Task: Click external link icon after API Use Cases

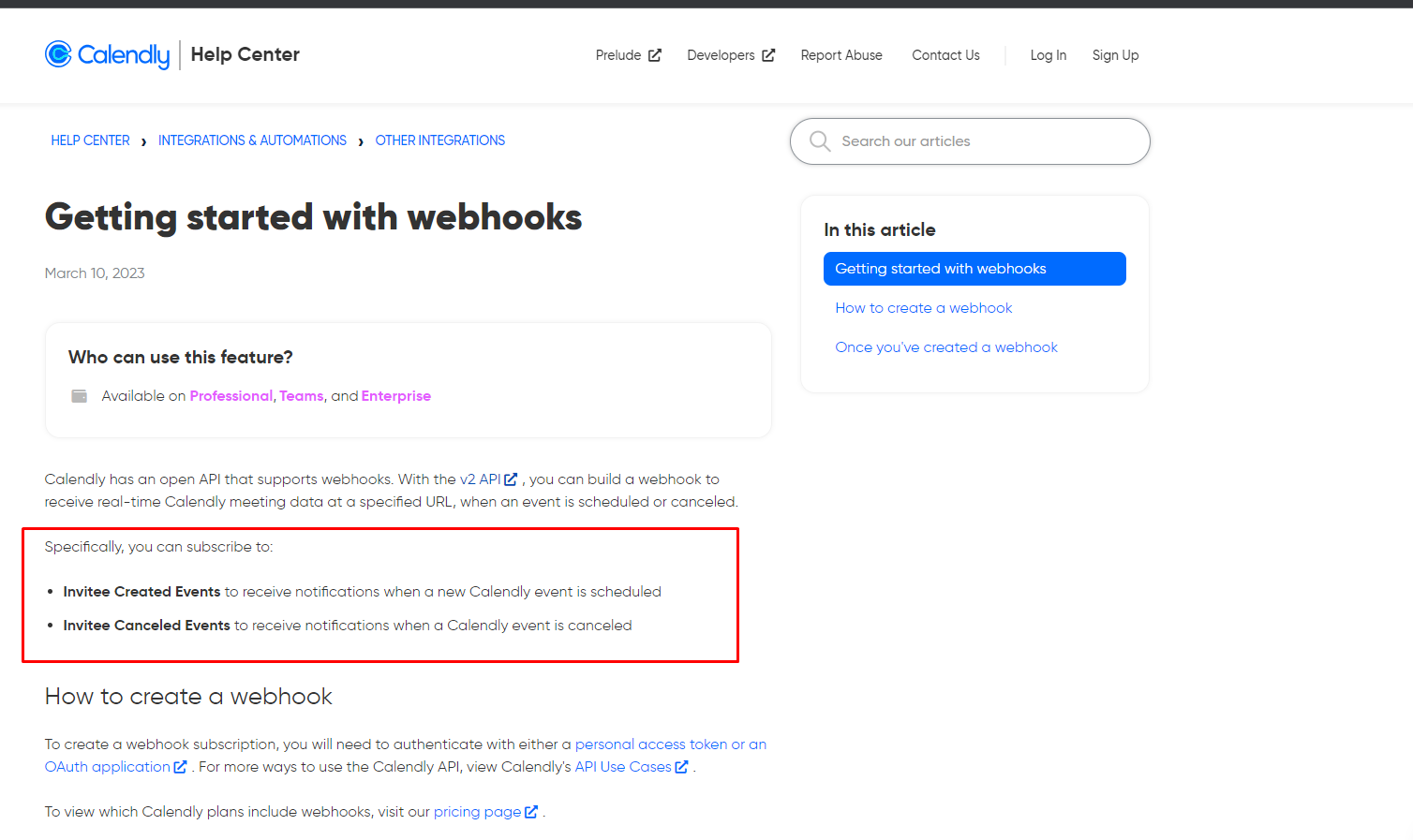Action: 681,767
